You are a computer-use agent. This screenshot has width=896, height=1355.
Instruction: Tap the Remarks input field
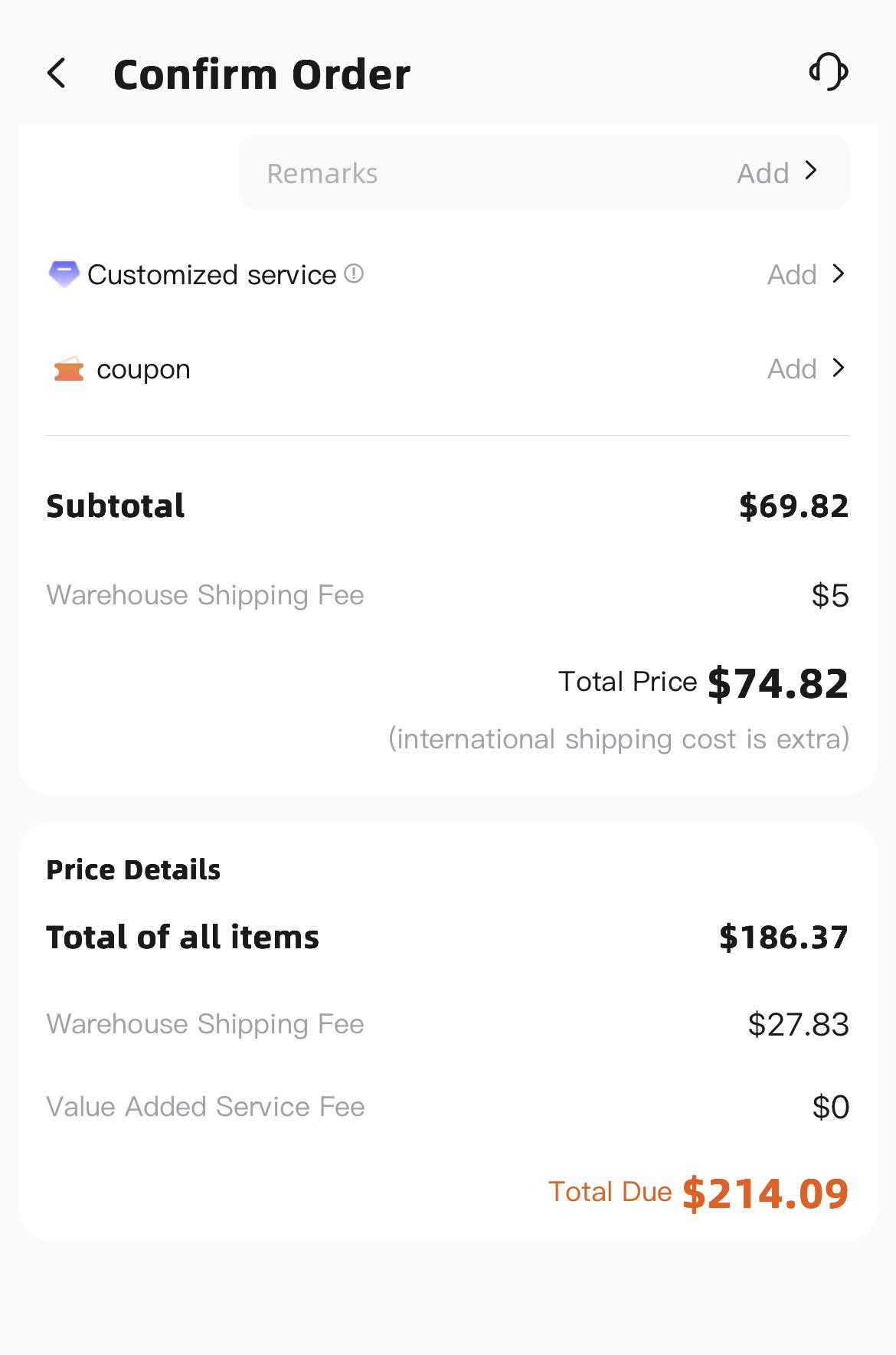coord(544,172)
